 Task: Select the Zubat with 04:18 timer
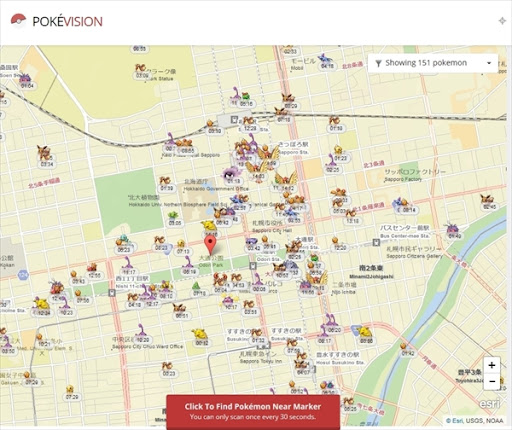click(326, 62)
